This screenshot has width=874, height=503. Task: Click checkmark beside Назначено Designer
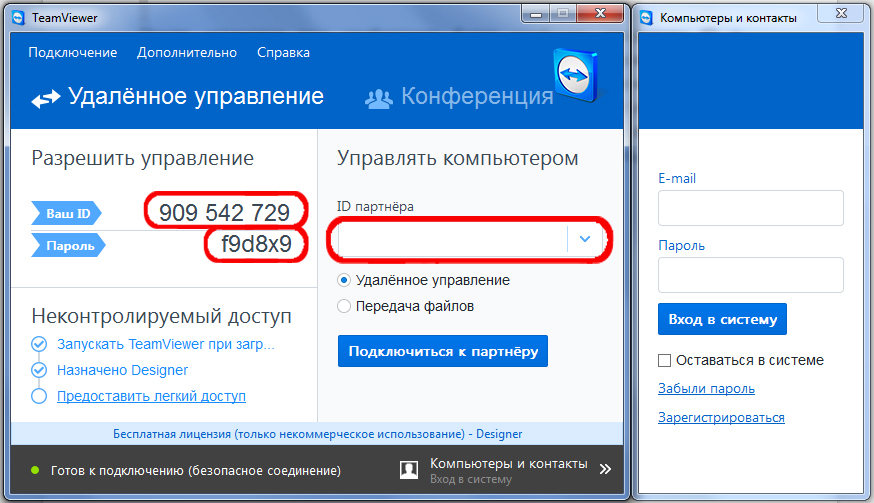coord(39,370)
